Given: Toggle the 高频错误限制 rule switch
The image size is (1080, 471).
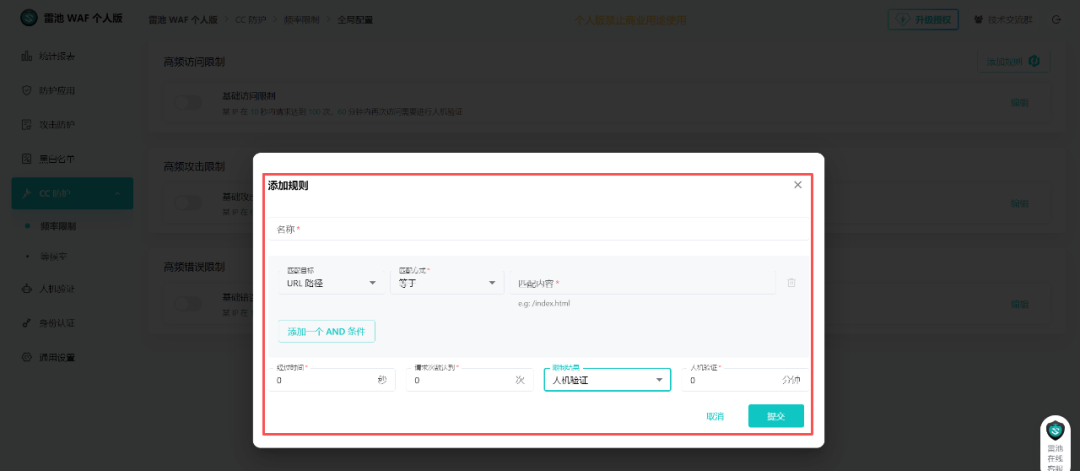Looking at the screenshot, I should coord(187,303).
